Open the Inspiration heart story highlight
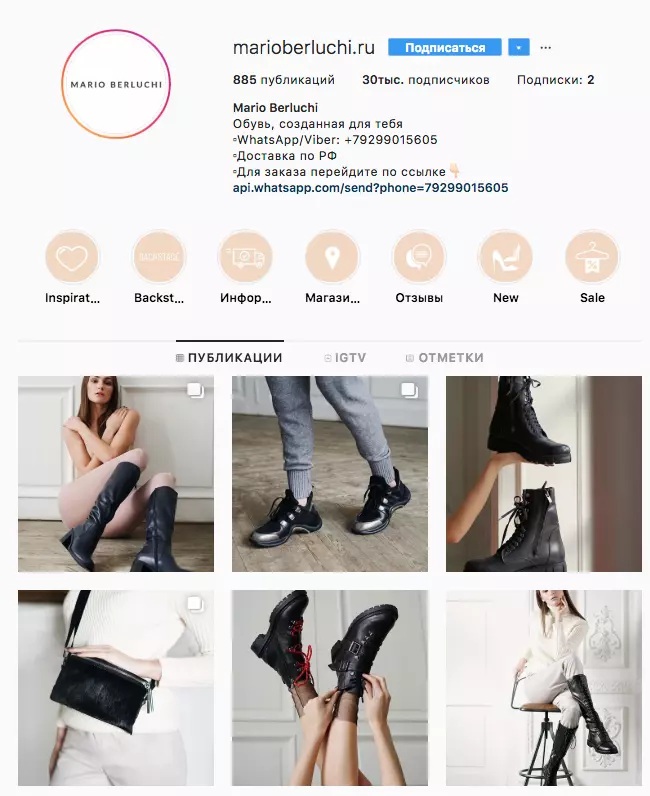This screenshot has width=650, height=796. tap(72, 257)
